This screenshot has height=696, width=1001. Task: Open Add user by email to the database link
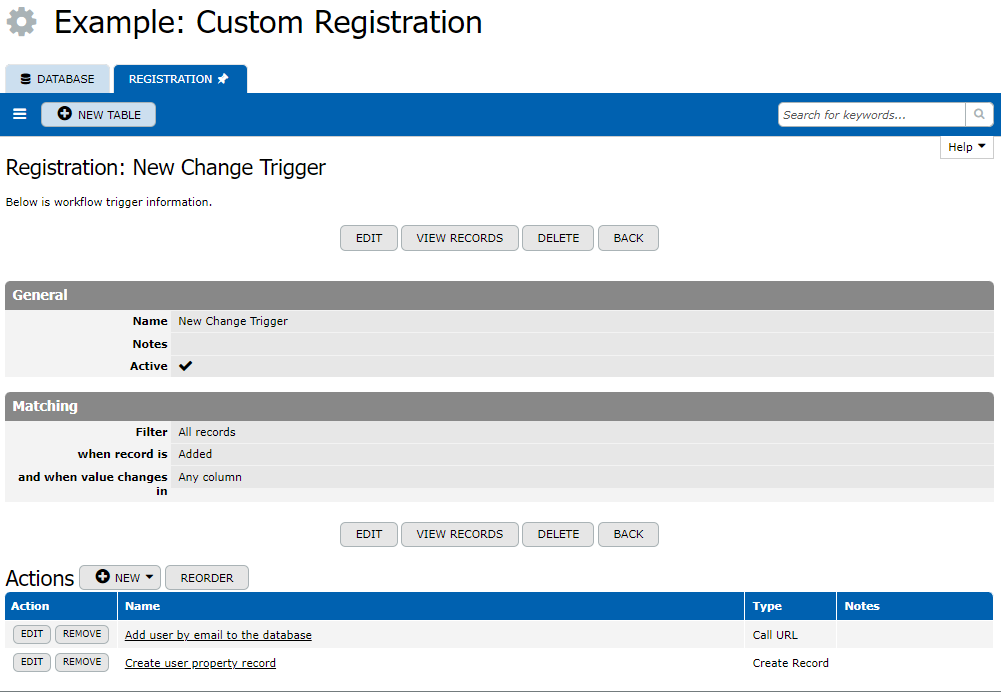click(218, 635)
